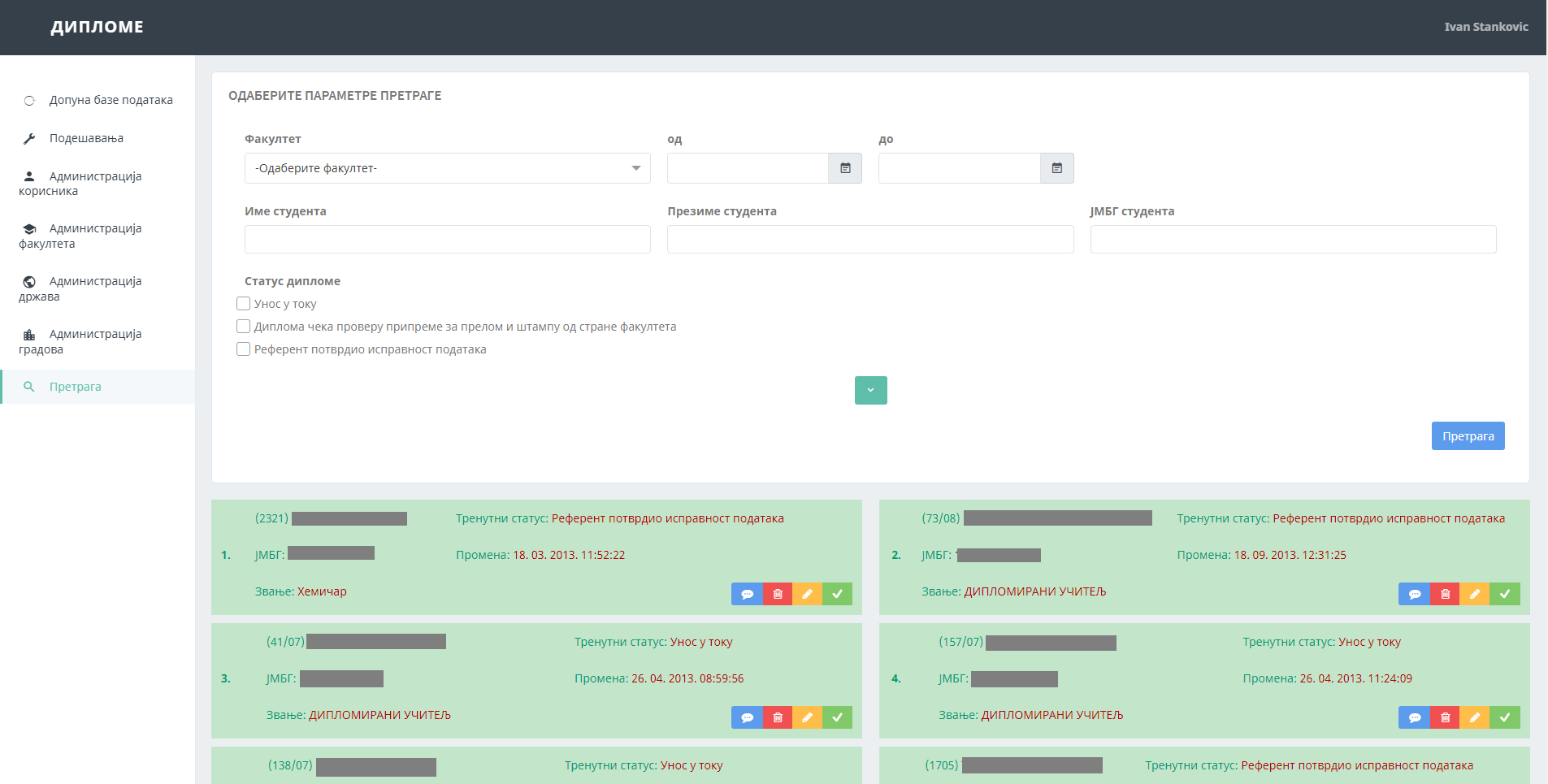Open 'Подешавања' in the sidebar
The width and height of the screenshot is (1548, 784).
pyautogui.click(x=86, y=138)
